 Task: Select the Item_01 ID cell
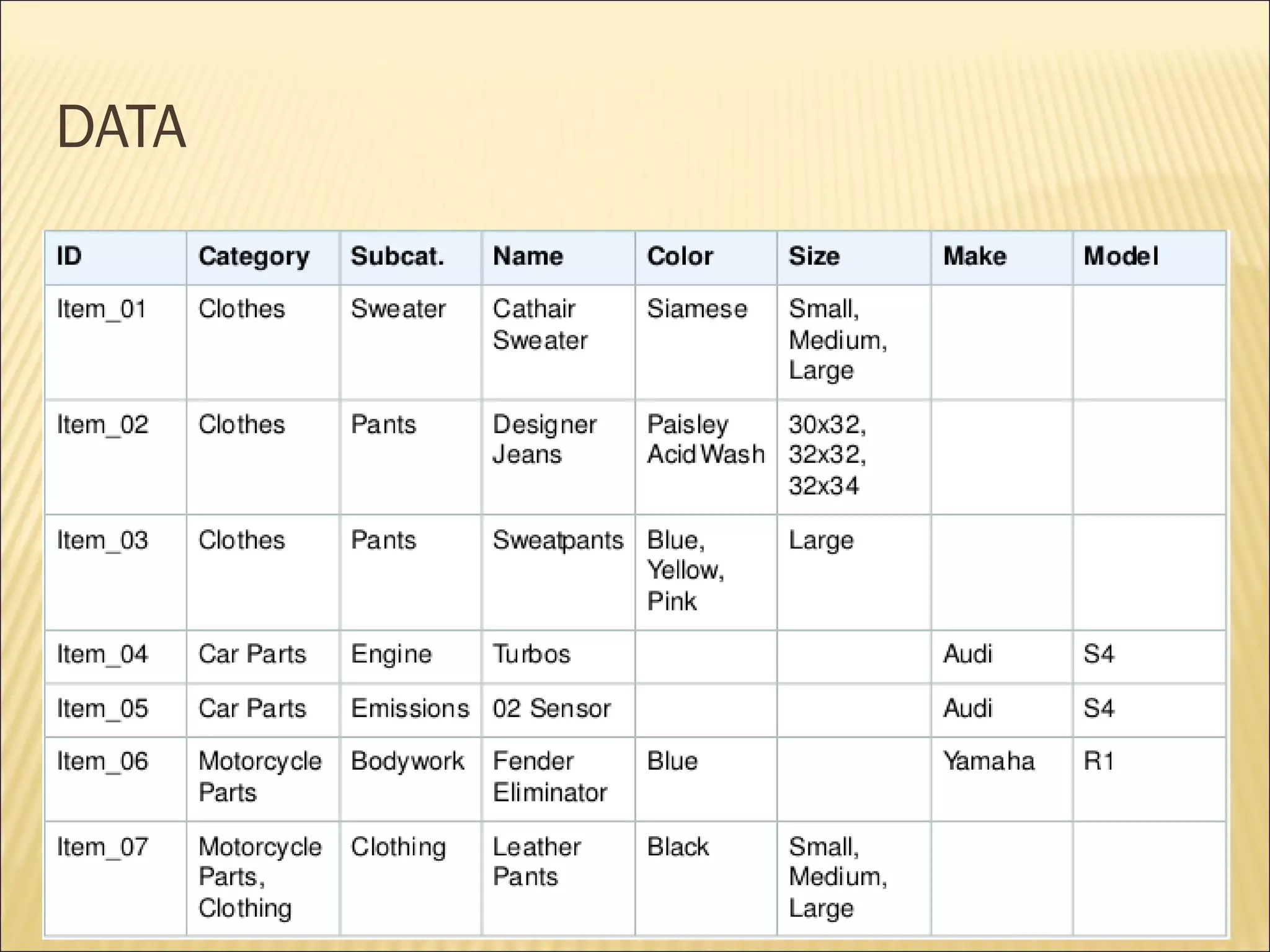[x=102, y=309]
